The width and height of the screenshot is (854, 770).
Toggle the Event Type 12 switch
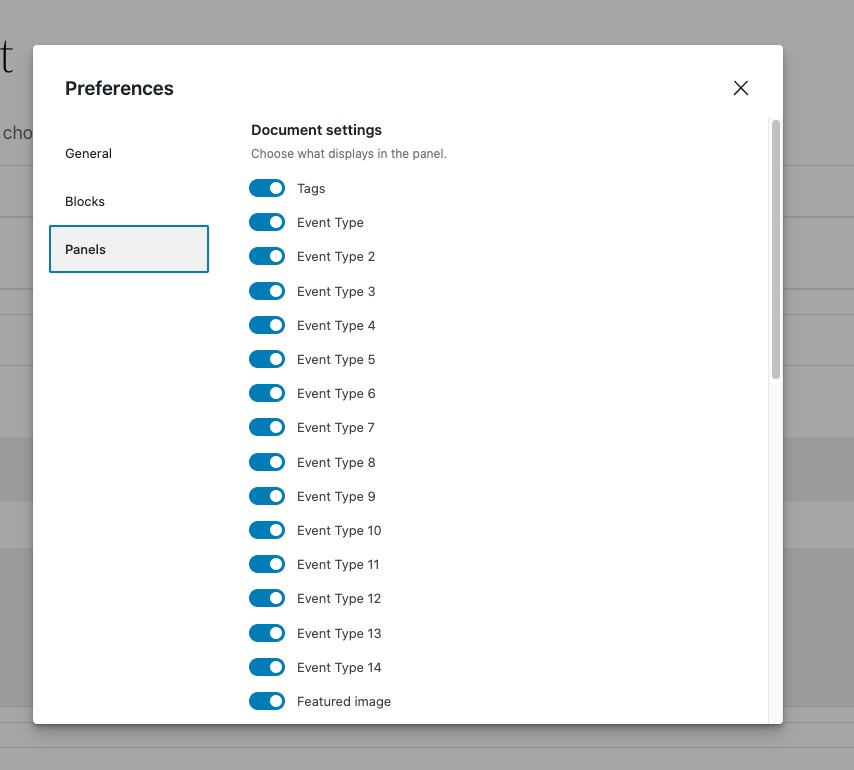[x=267, y=598]
